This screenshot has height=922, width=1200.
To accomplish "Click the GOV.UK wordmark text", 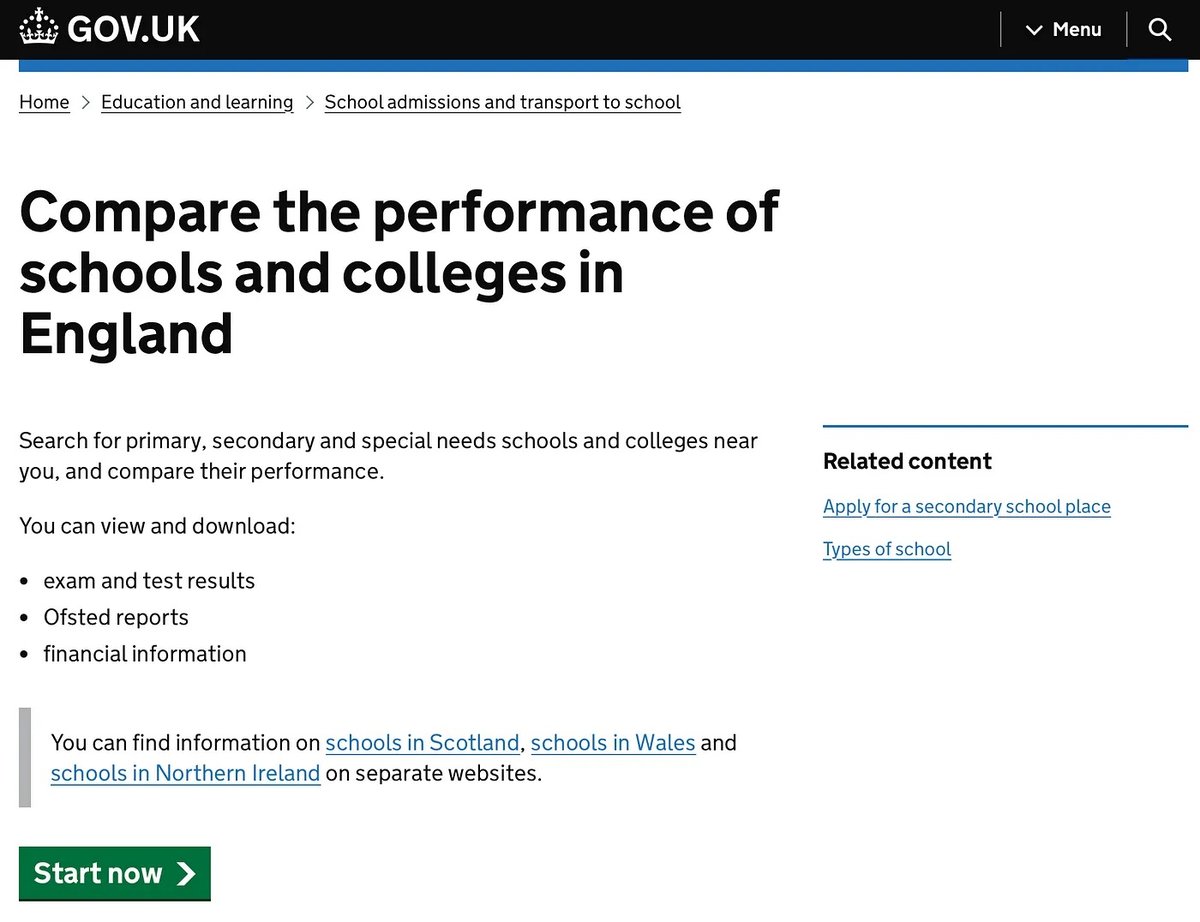I will [133, 29].
